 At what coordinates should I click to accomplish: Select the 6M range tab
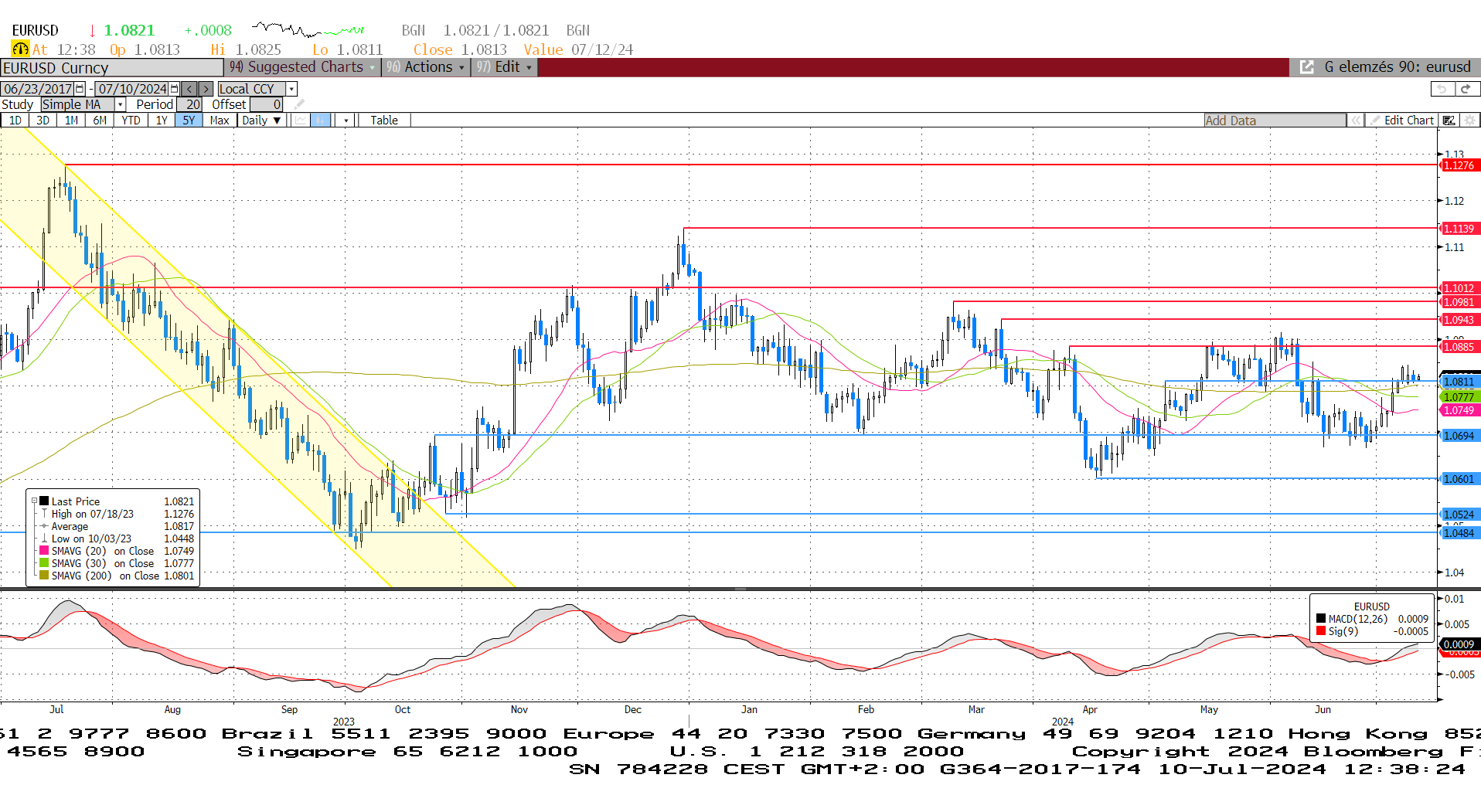(100, 120)
